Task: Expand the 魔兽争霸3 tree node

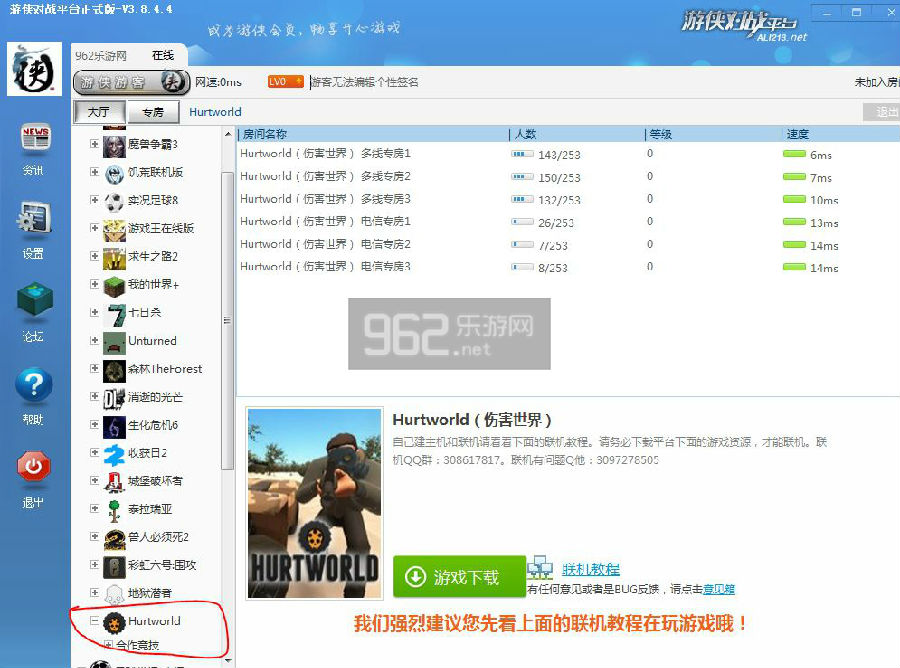Action: [x=95, y=145]
